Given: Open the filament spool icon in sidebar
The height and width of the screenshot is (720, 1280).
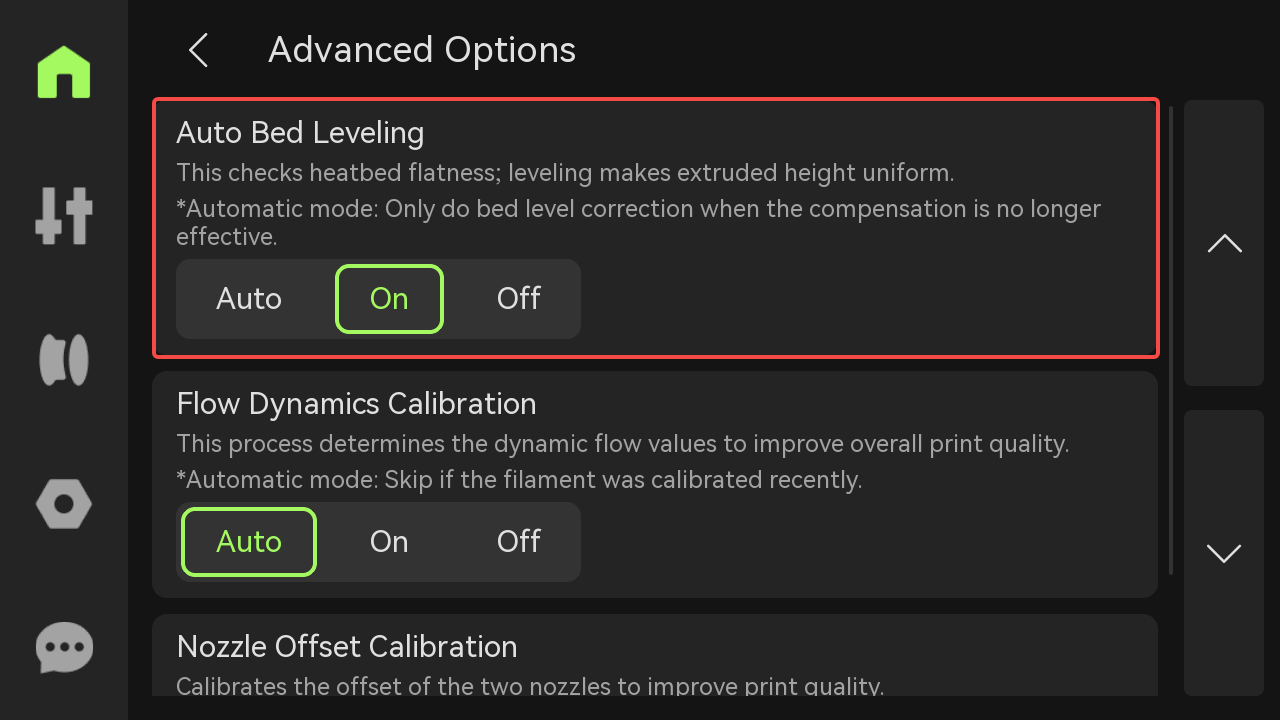Looking at the screenshot, I should click(x=64, y=360).
